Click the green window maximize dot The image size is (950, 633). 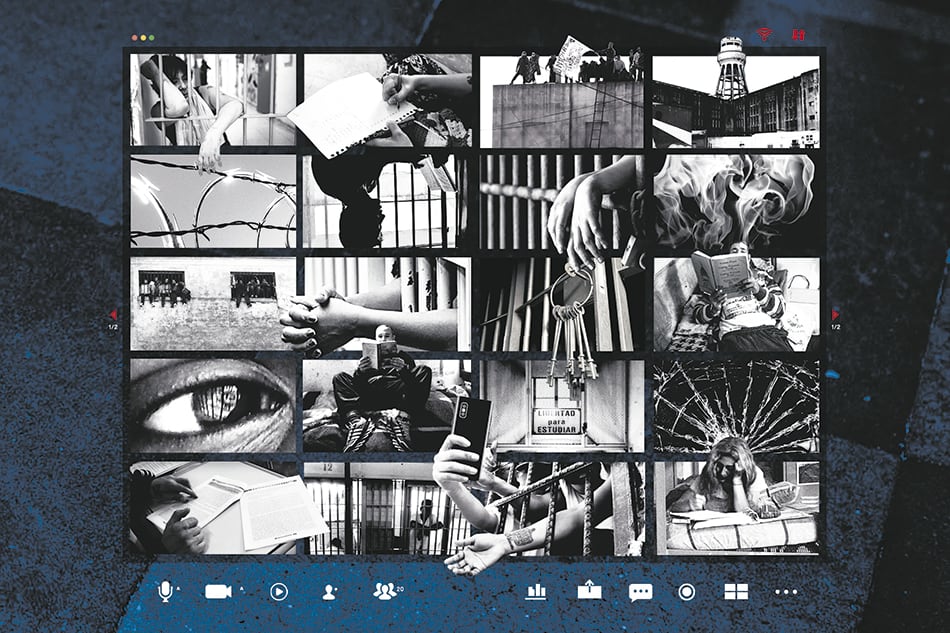pyautogui.click(x=151, y=38)
